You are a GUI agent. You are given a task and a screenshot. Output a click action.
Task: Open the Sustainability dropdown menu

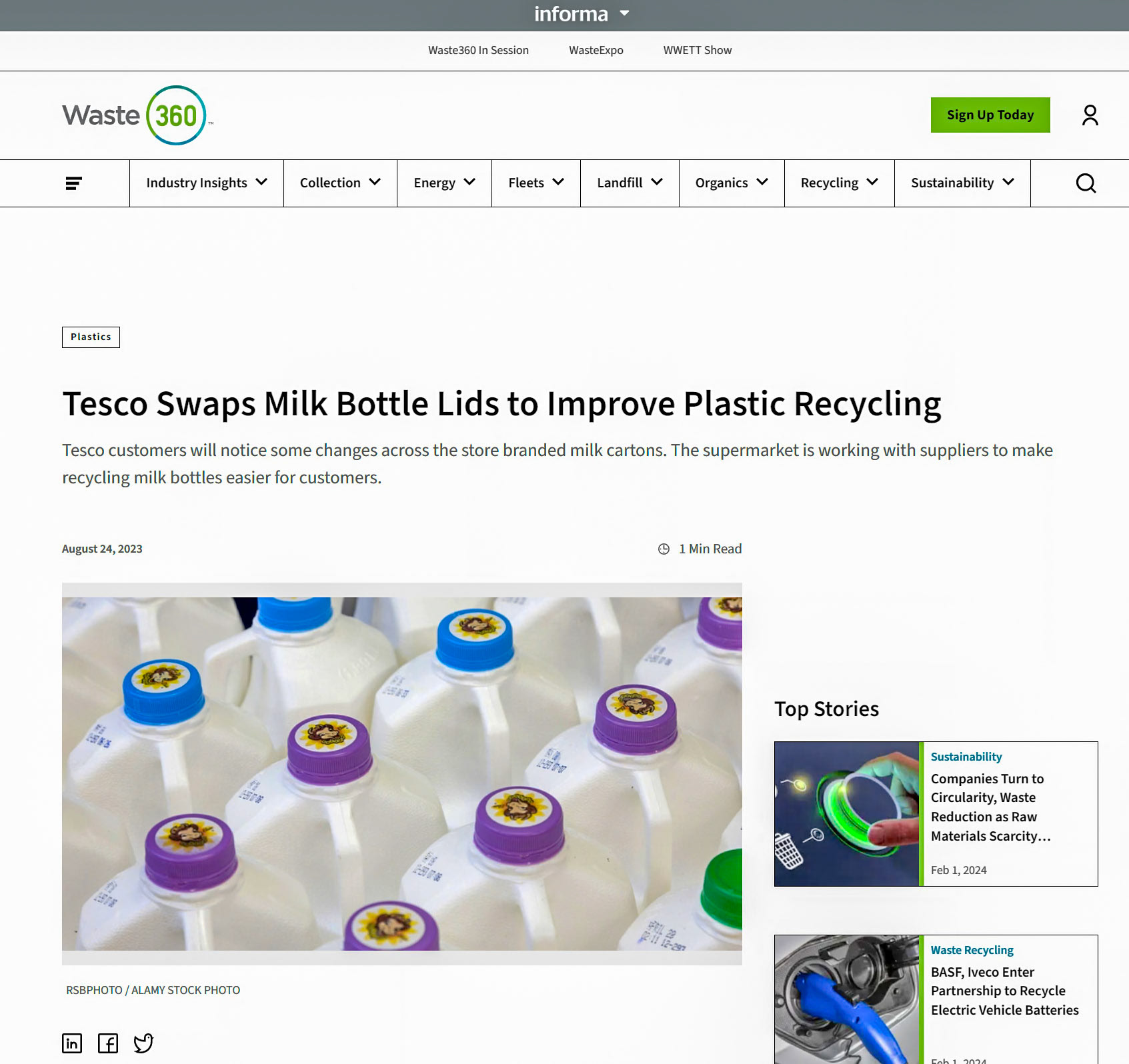point(962,183)
